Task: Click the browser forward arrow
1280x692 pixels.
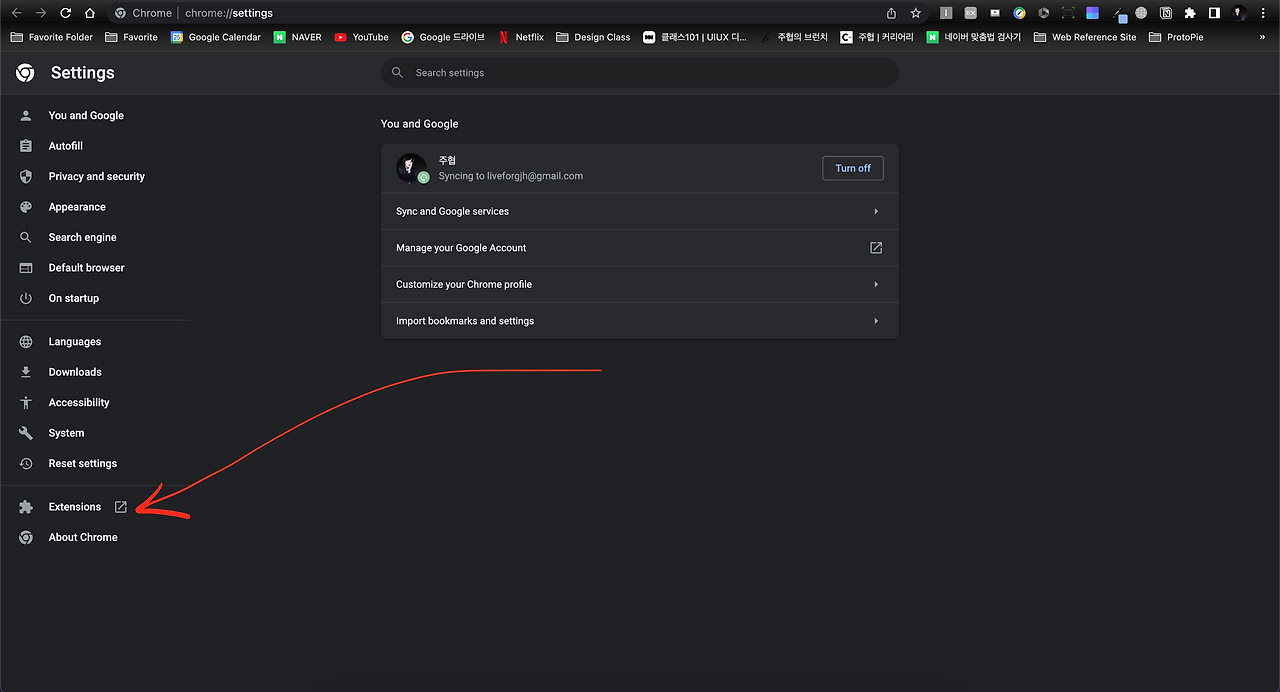Action: 41,13
